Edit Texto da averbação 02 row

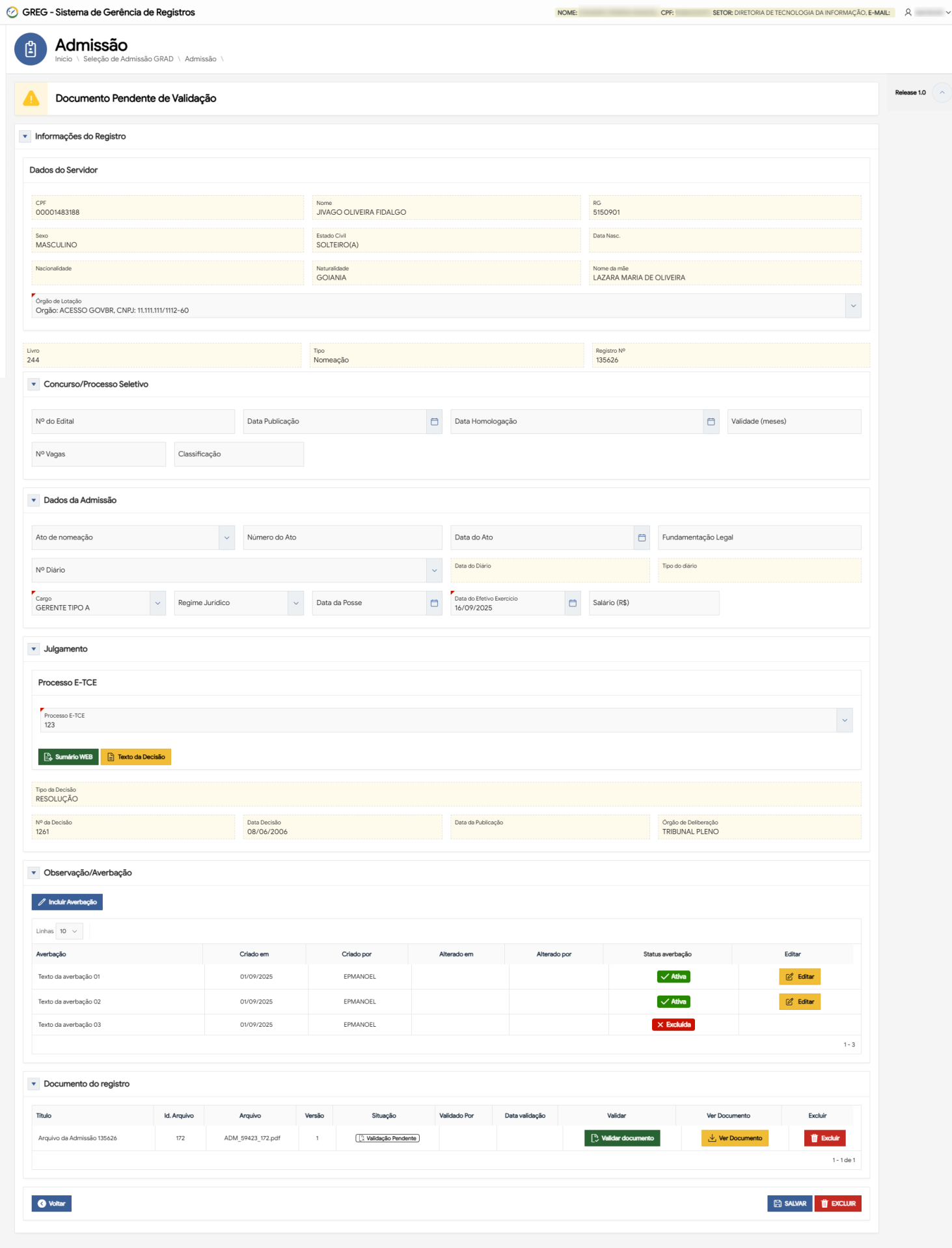pyautogui.click(x=800, y=1002)
